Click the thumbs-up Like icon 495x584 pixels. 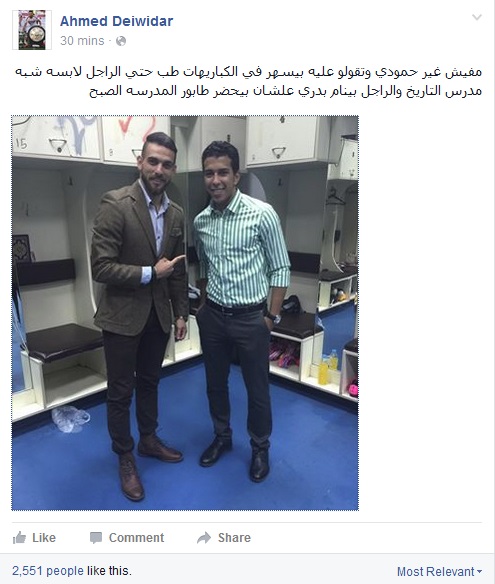pyautogui.click(x=19, y=537)
